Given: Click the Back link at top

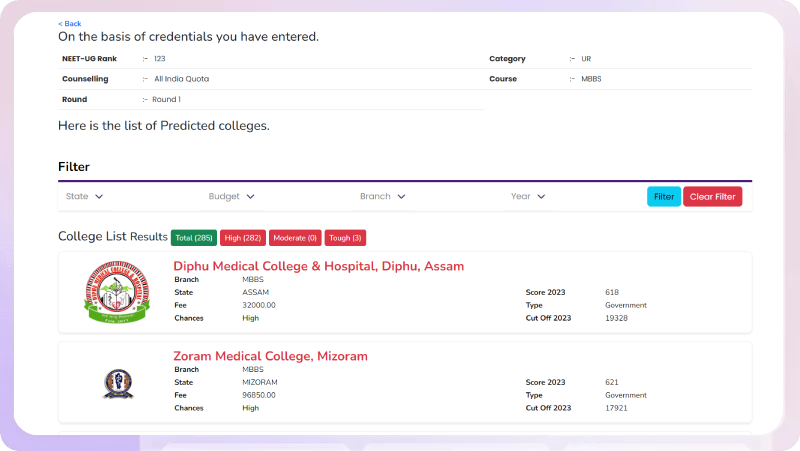Looking at the screenshot, I should [x=70, y=23].
